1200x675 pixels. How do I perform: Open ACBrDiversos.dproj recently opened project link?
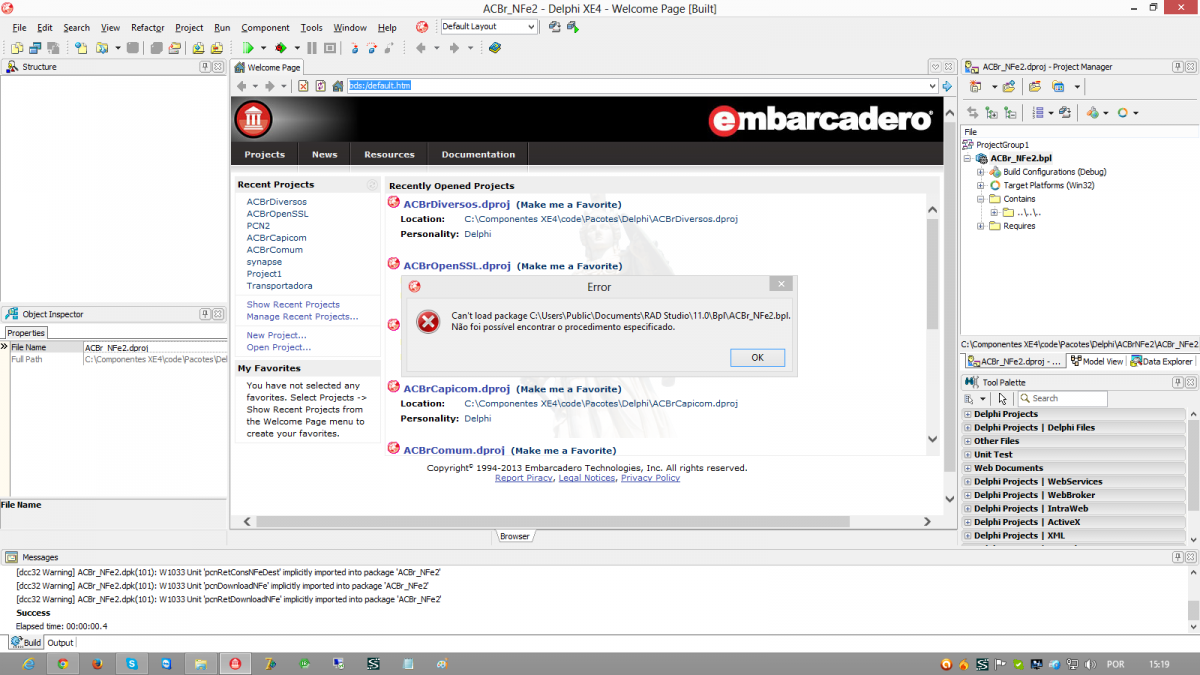(x=457, y=204)
